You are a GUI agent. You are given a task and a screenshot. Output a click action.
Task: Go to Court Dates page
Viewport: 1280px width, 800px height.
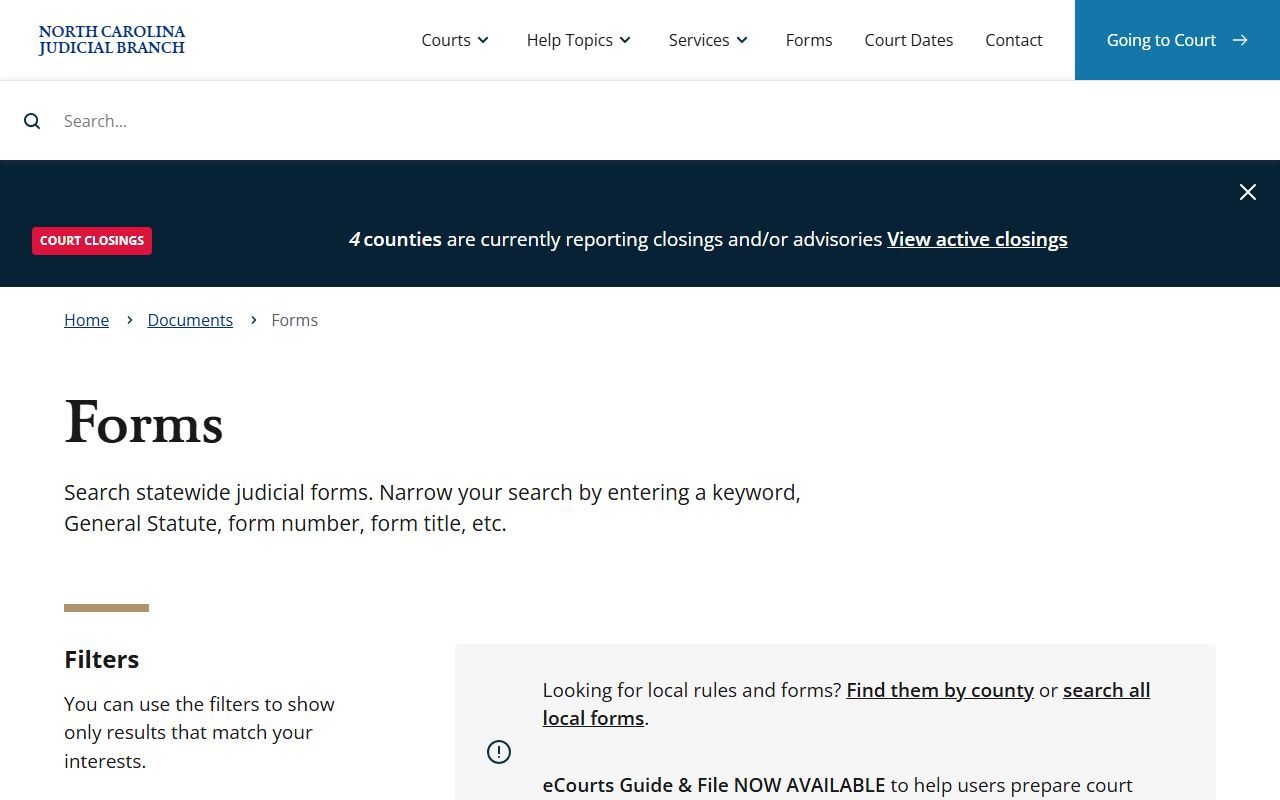tap(908, 40)
